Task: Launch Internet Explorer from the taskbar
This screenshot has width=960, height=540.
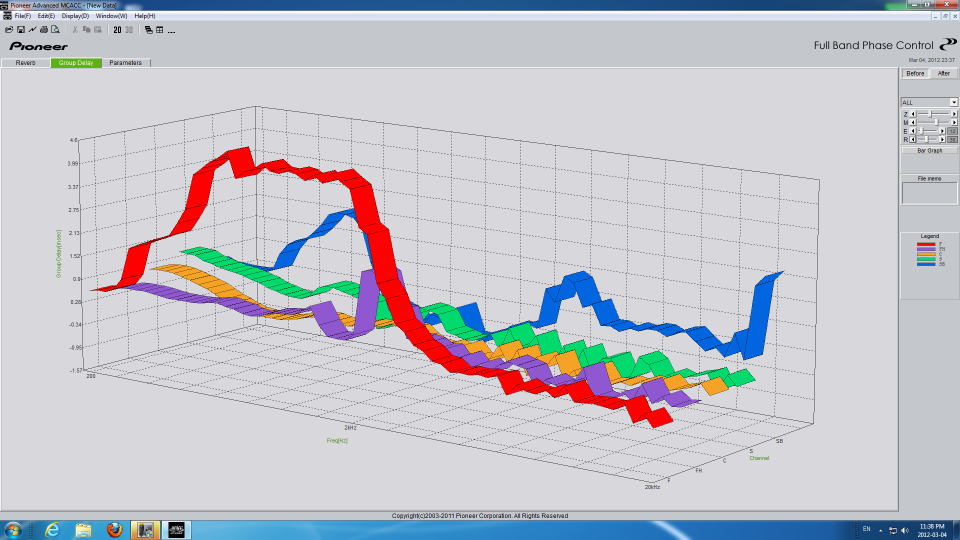Action: click(52, 530)
